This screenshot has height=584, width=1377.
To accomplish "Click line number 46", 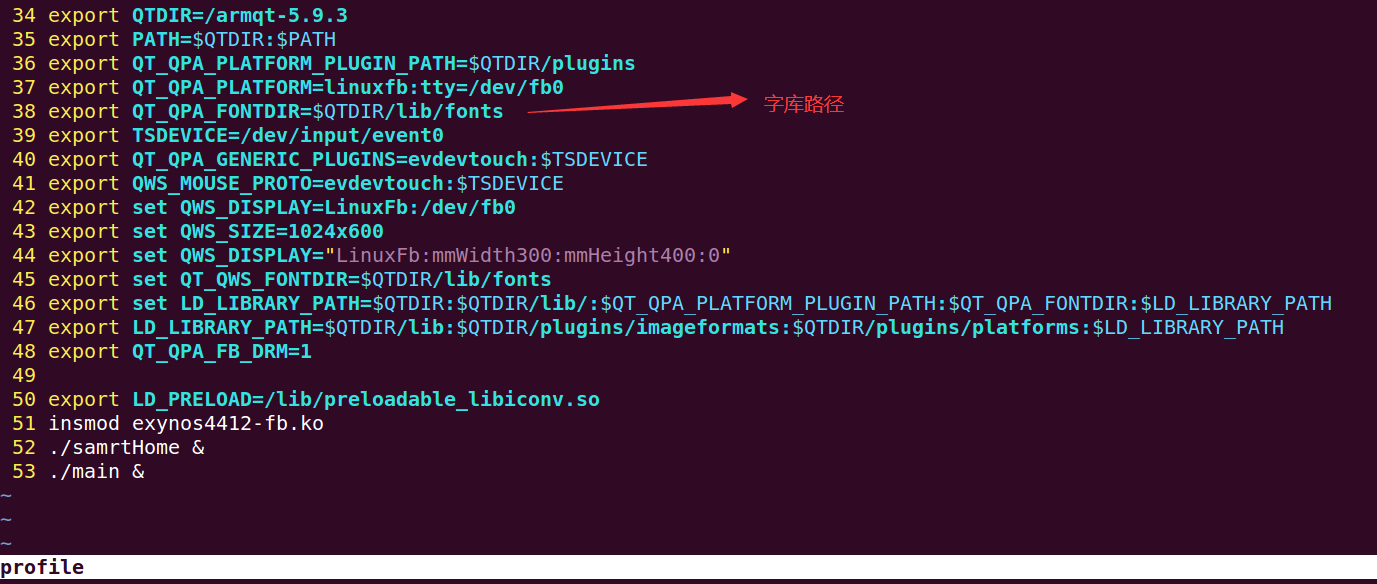I will [x=24, y=304].
